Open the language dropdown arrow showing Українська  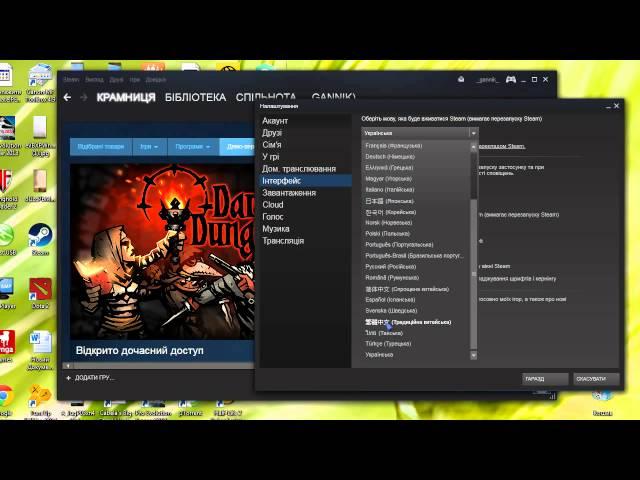pos(473,133)
